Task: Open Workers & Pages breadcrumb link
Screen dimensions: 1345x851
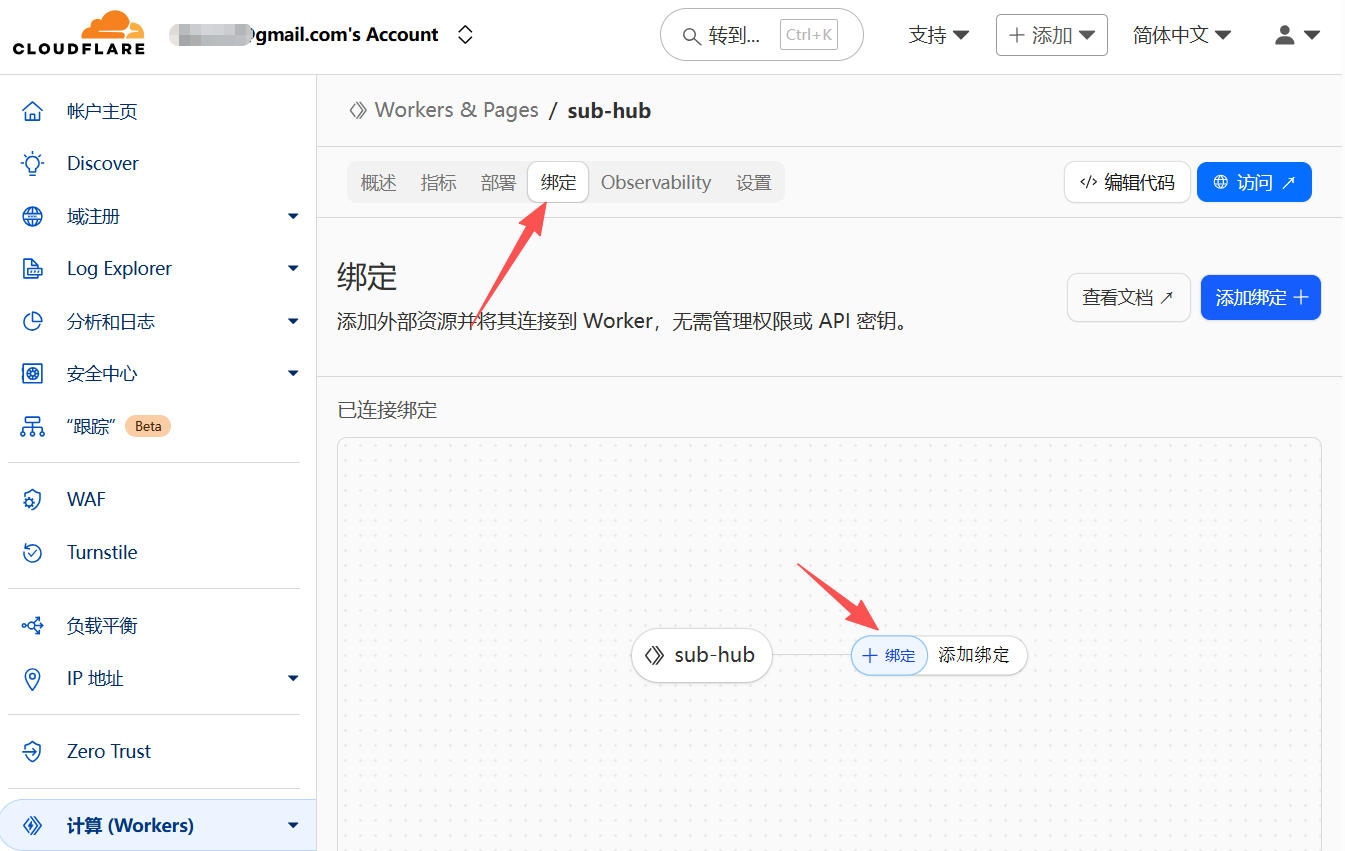Action: coord(455,110)
